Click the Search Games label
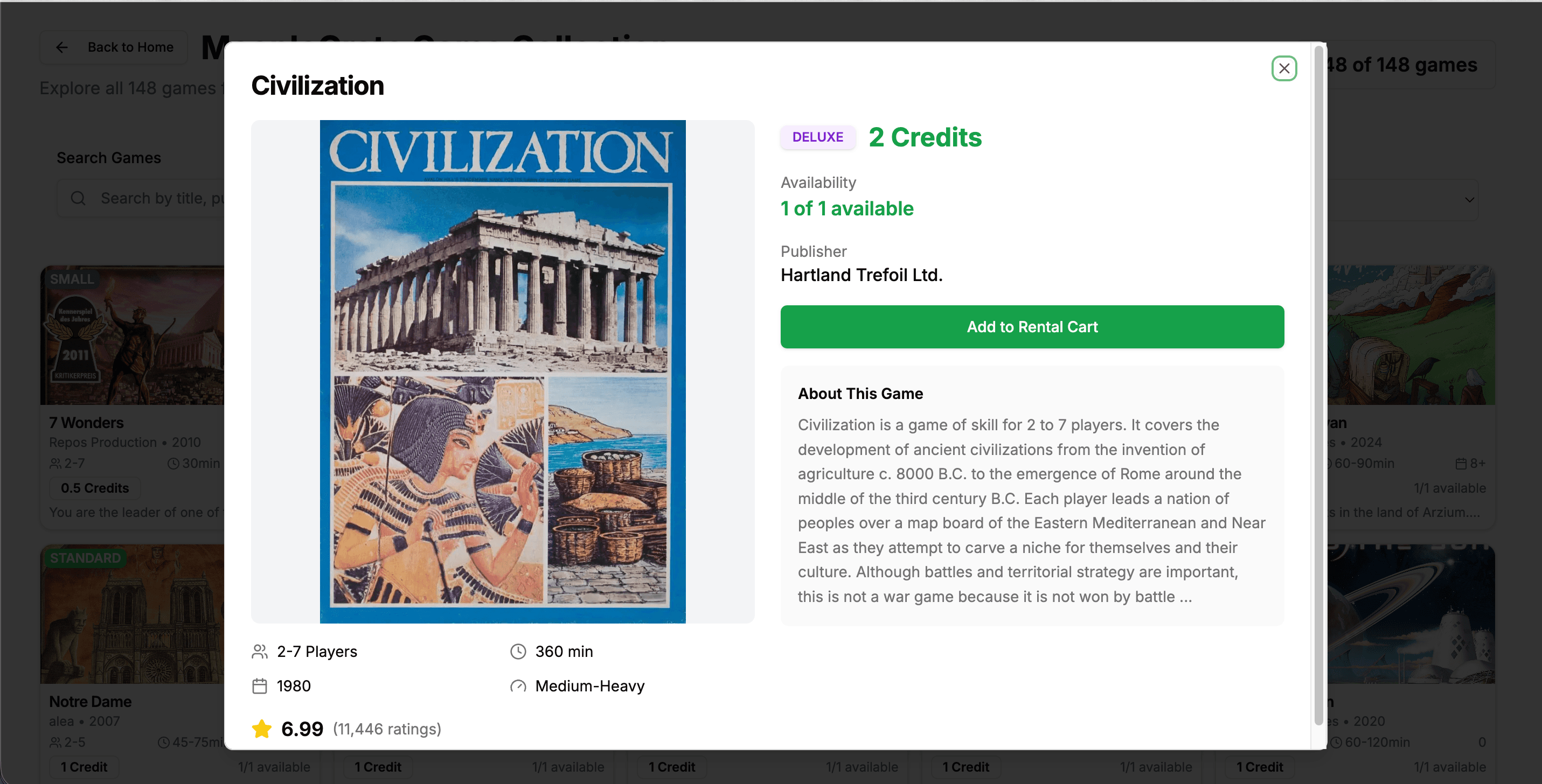This screenshot has width=1542, height=784. click(x=109, y=158)
